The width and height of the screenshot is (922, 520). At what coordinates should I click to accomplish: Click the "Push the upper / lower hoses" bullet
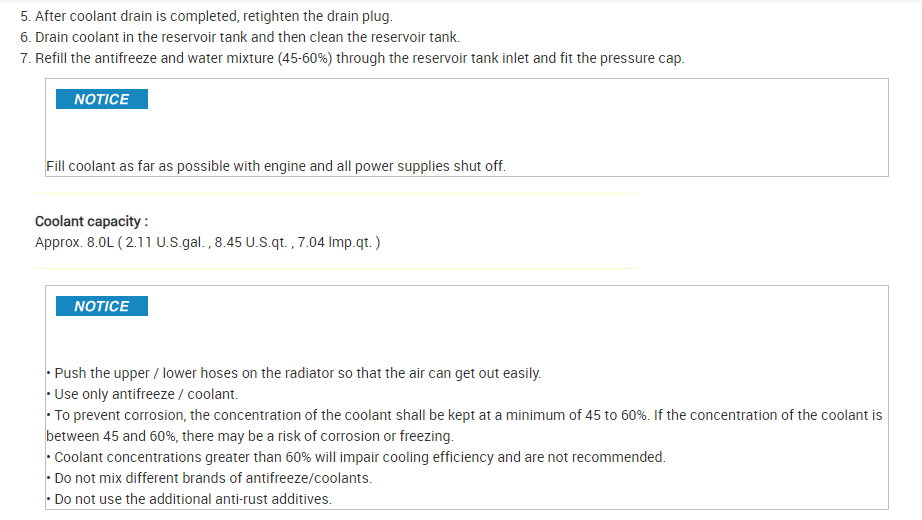click(x=297, y=373)
